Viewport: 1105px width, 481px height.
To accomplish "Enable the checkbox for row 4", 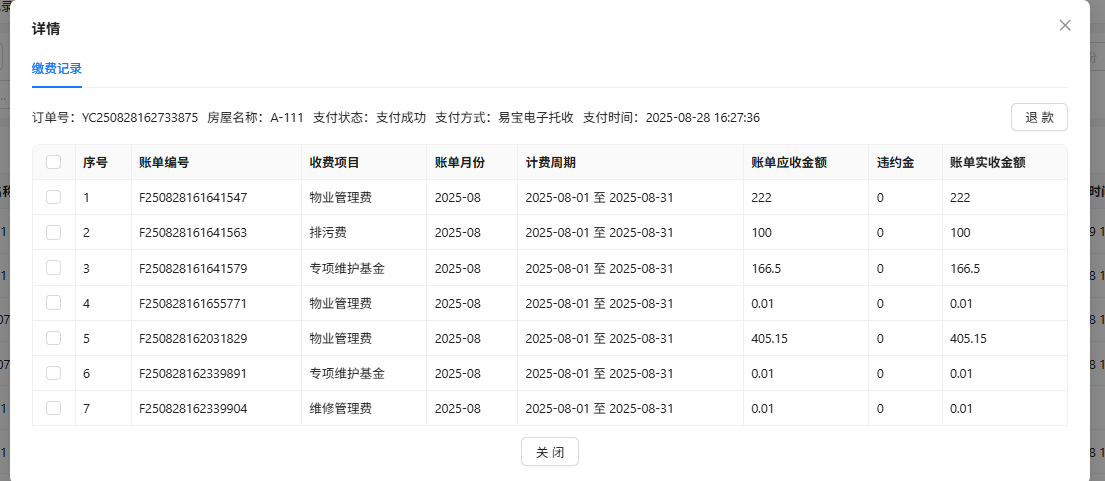I will 54,302.
